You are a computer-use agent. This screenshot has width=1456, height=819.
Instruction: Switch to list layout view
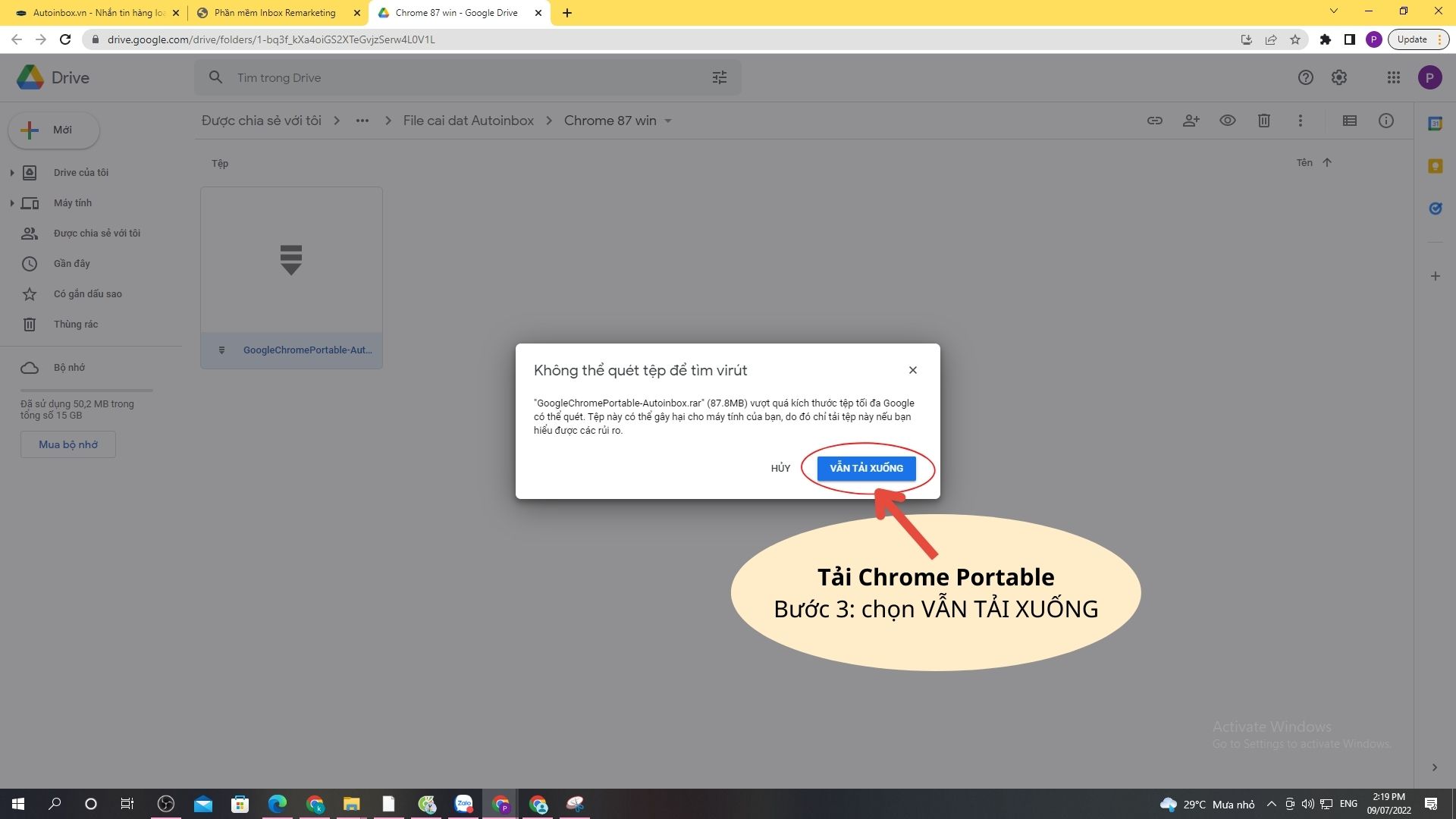pyautogui.click(x=1349, y=121)
